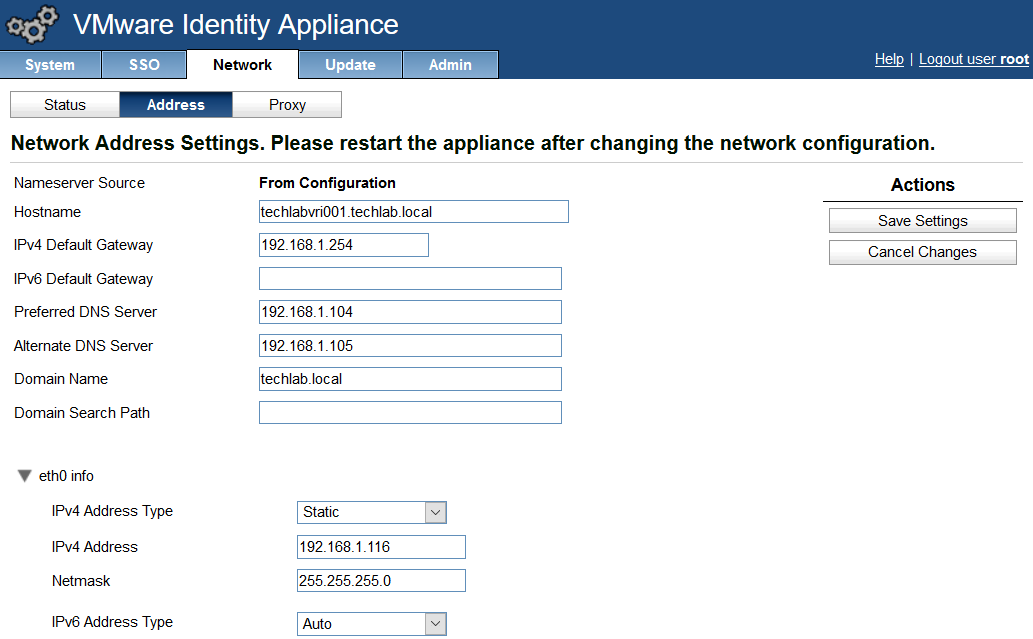
Task: Click the 'Netmask' label
Action: [81, 581]
